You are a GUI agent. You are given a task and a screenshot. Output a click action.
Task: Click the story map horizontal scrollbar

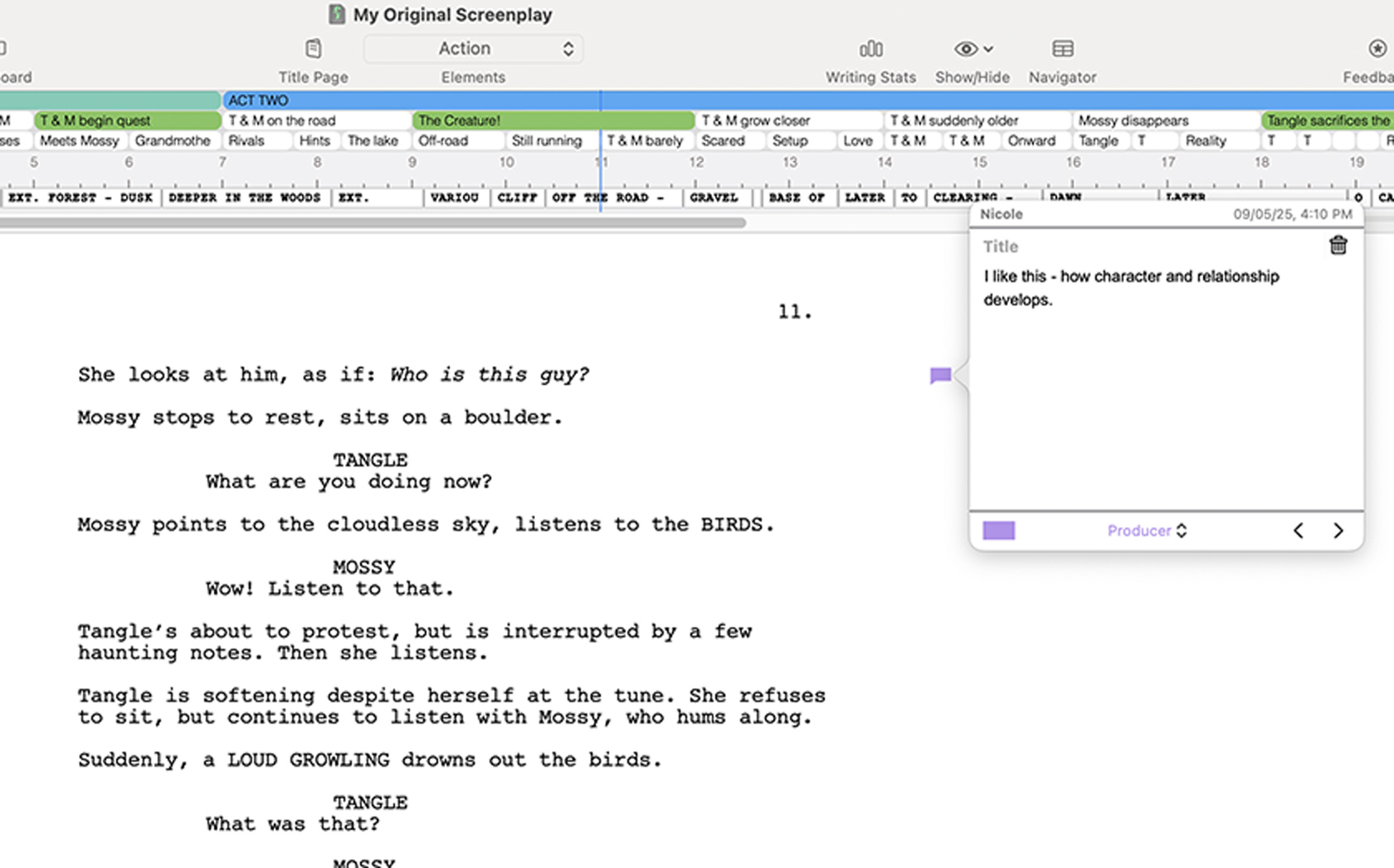(373, 222)
